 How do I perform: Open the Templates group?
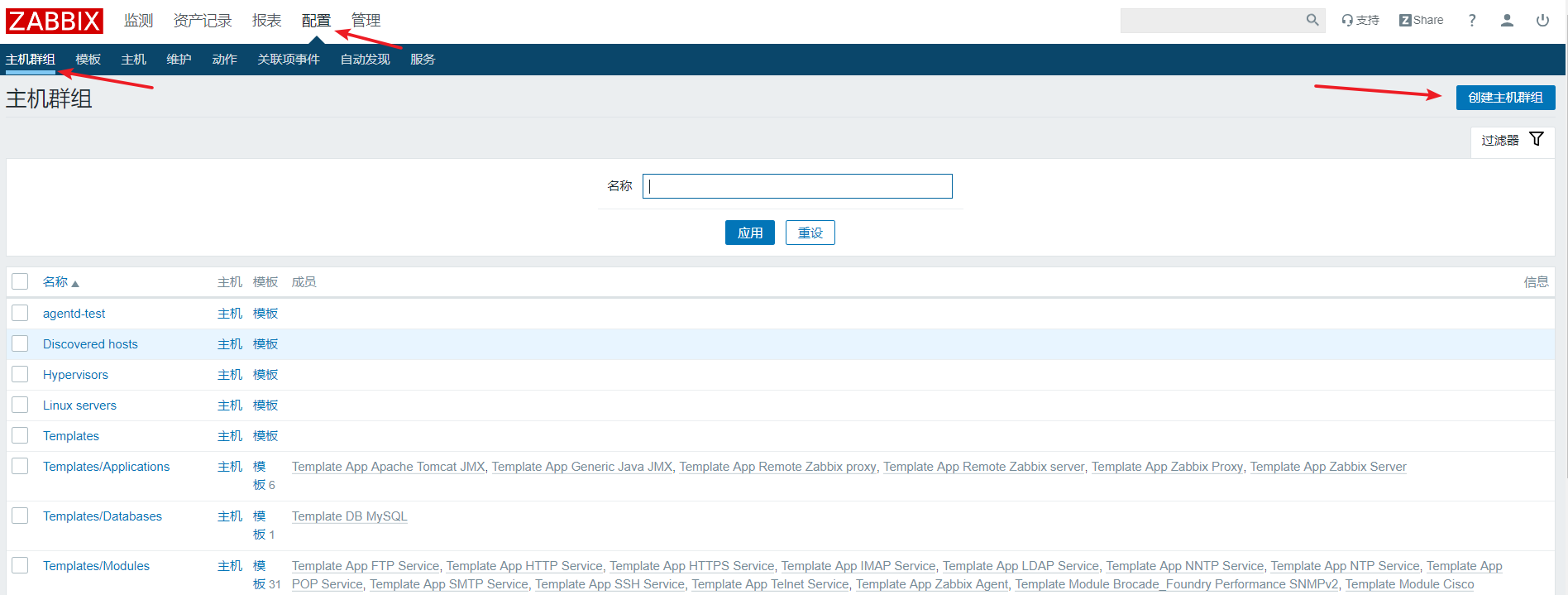coord(71,436)
